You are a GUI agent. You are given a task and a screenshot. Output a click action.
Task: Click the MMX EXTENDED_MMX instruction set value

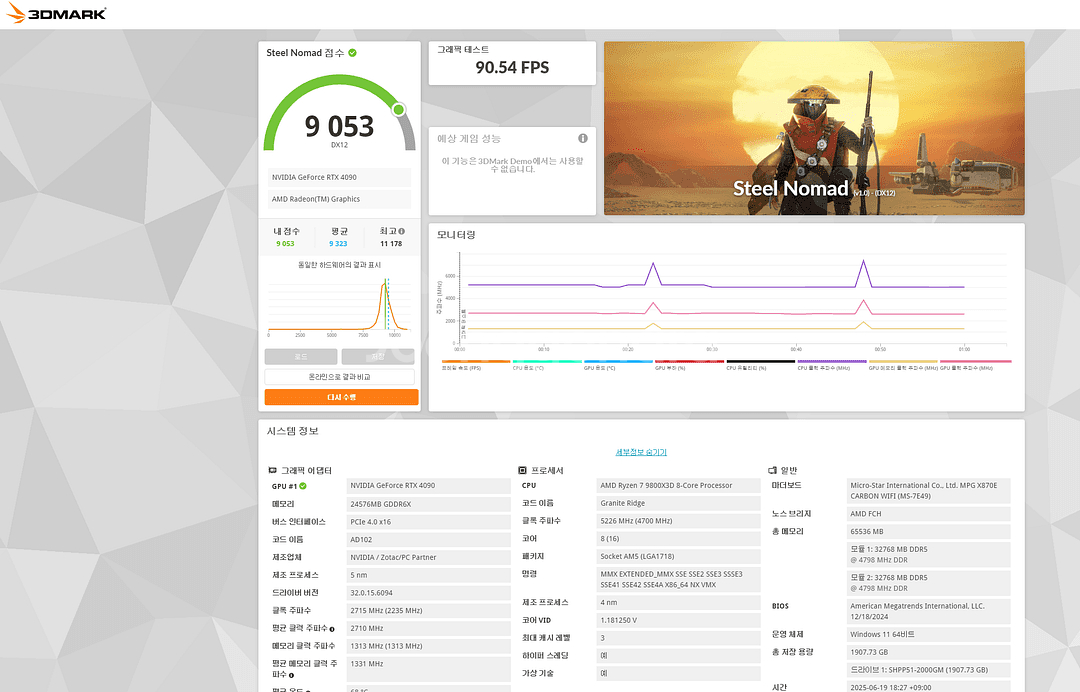(678, 580)
